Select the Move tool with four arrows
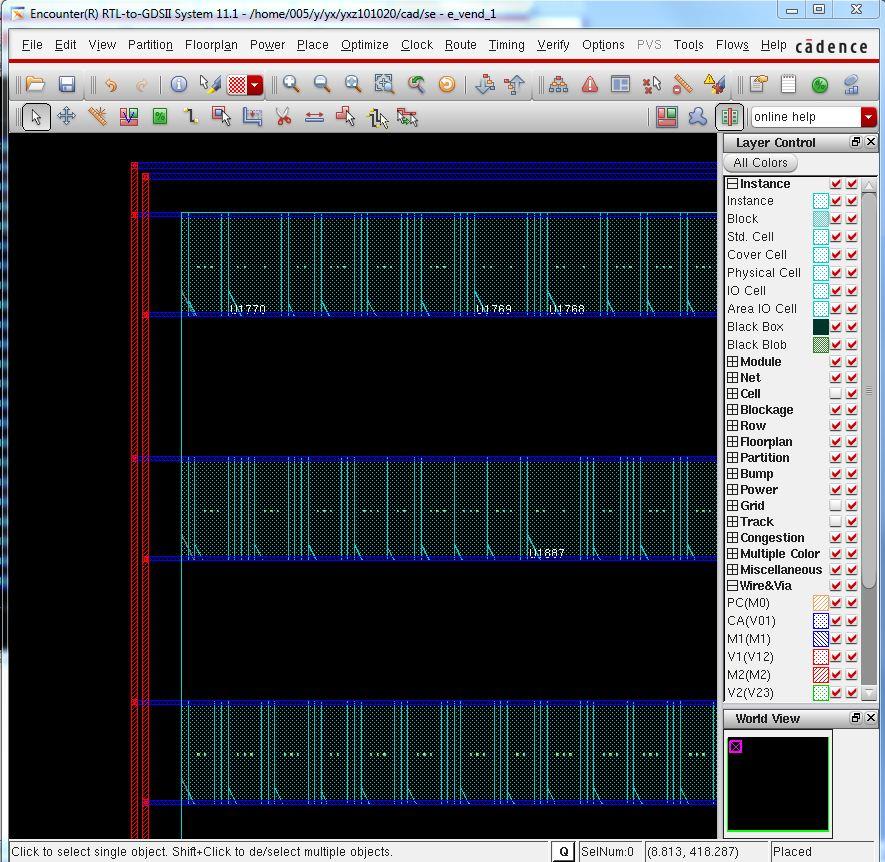The height and width of the screenshot is (862, 885). (66, 117)
